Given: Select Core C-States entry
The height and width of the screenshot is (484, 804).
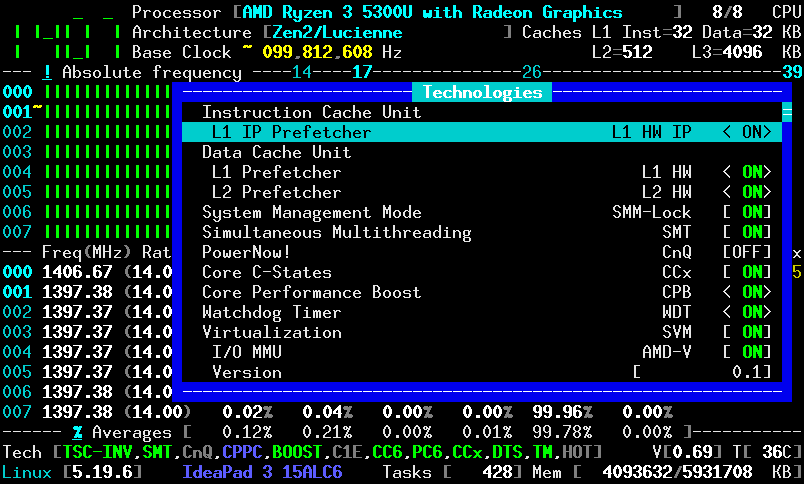Looking at the screenshot, I should coord(267,272).
